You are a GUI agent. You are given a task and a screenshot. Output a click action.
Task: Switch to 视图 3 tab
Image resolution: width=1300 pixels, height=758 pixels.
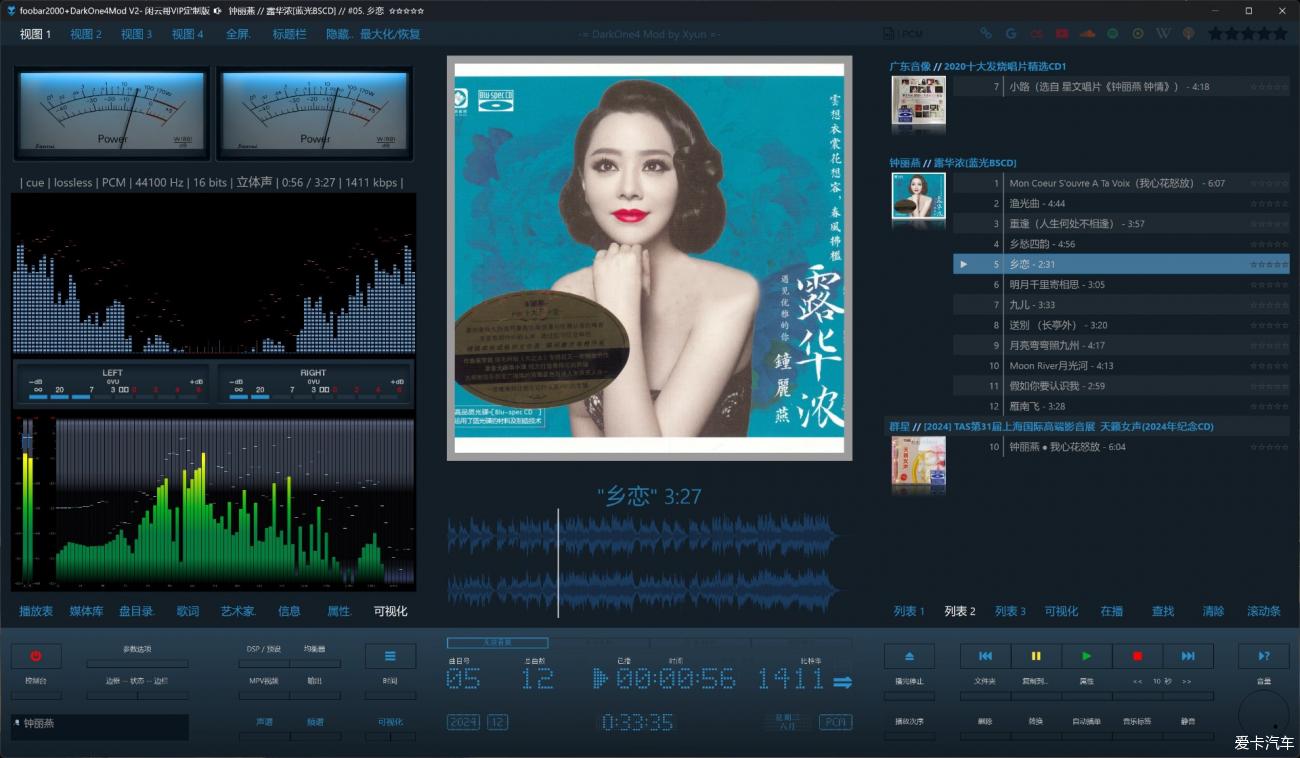coord(137,34)
